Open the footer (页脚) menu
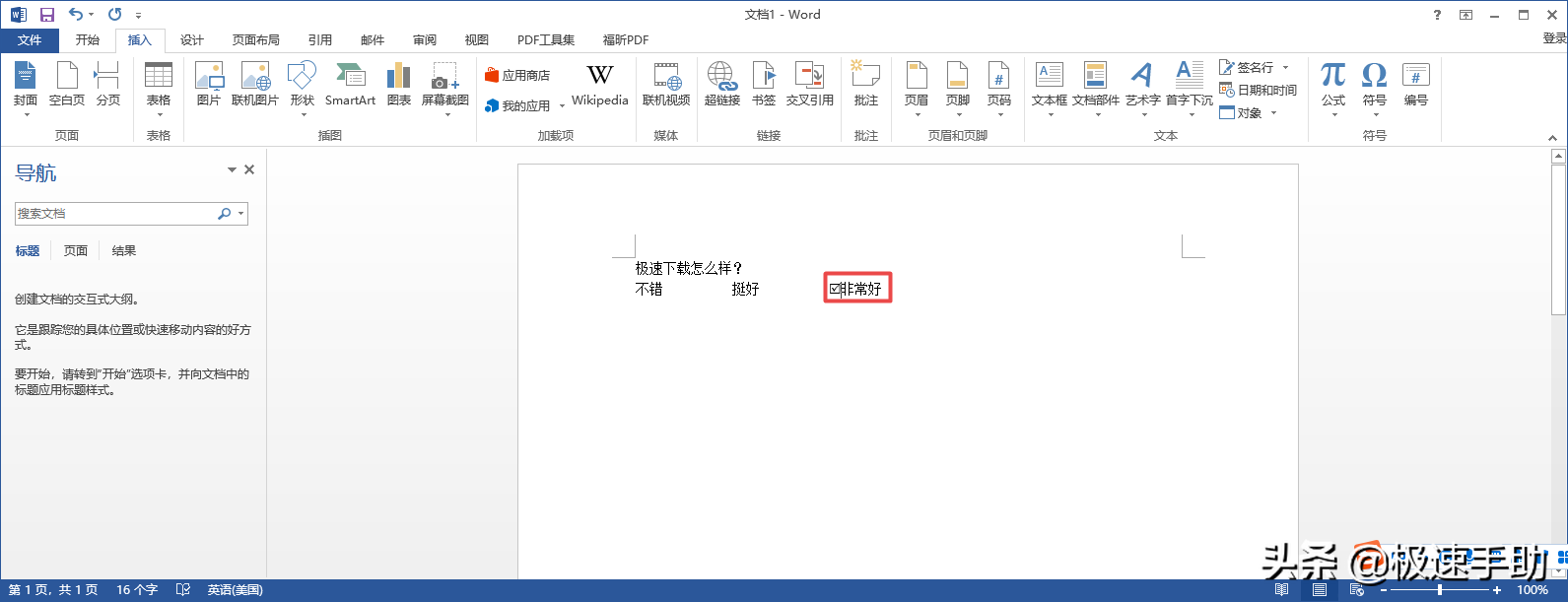 point(958,88)
